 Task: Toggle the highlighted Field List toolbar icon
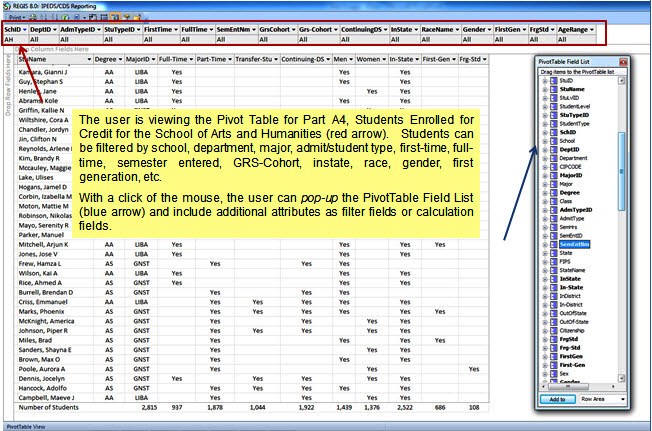(x=115, y=17)
